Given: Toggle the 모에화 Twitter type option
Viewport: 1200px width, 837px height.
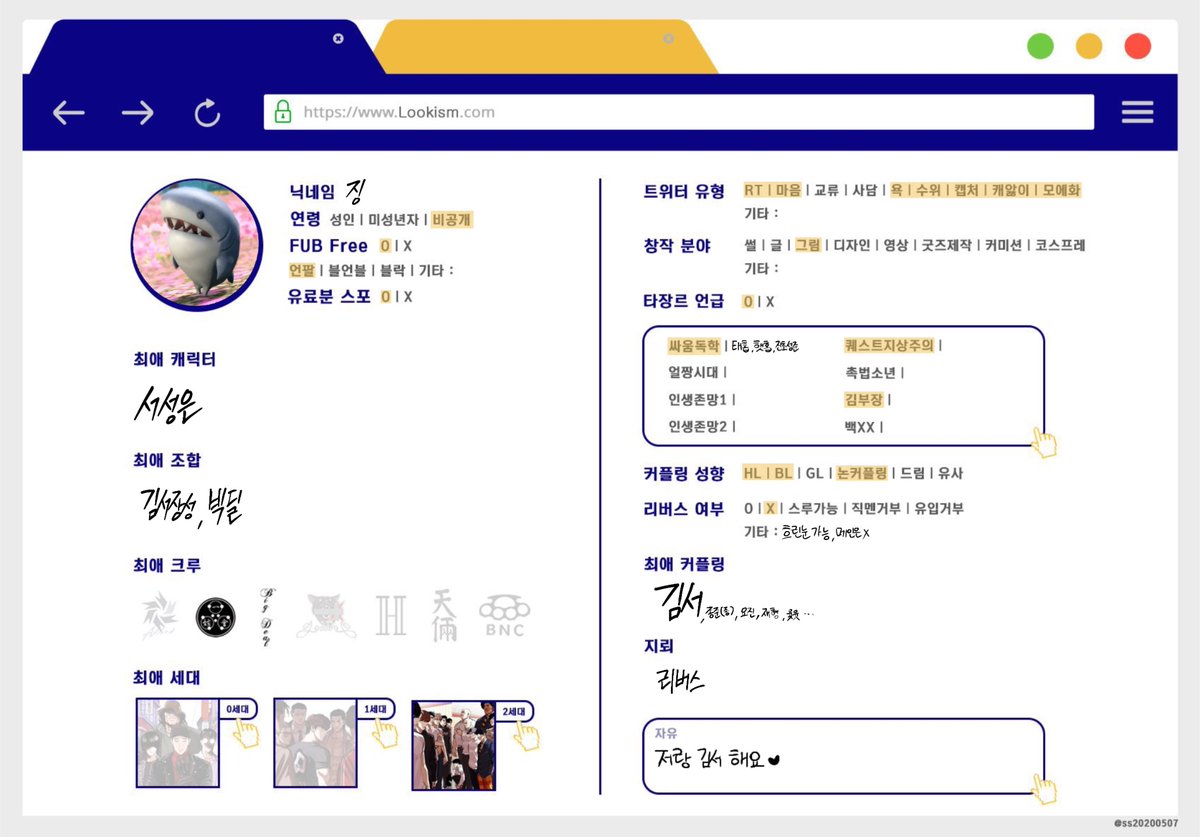Looking at the screenshot, I should 1062,190.
